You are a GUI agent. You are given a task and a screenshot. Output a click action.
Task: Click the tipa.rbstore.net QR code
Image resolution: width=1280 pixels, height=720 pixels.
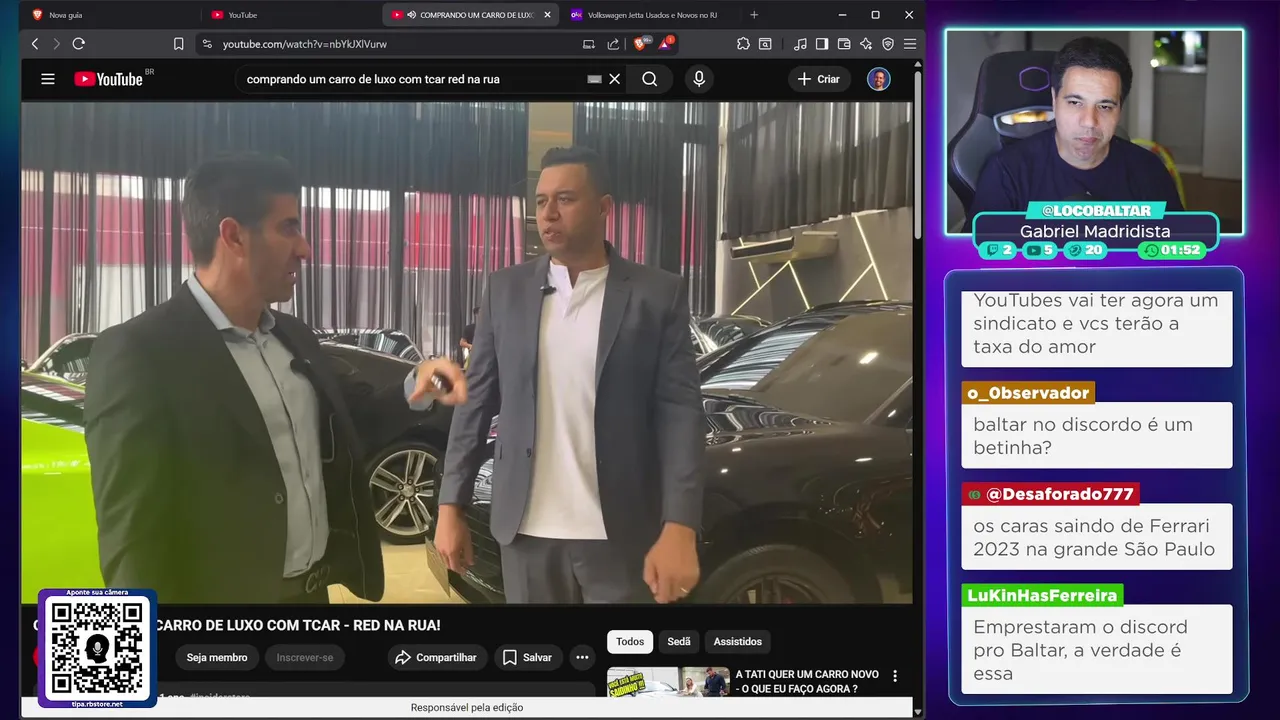pyautogui.click(x=97, y=647)
